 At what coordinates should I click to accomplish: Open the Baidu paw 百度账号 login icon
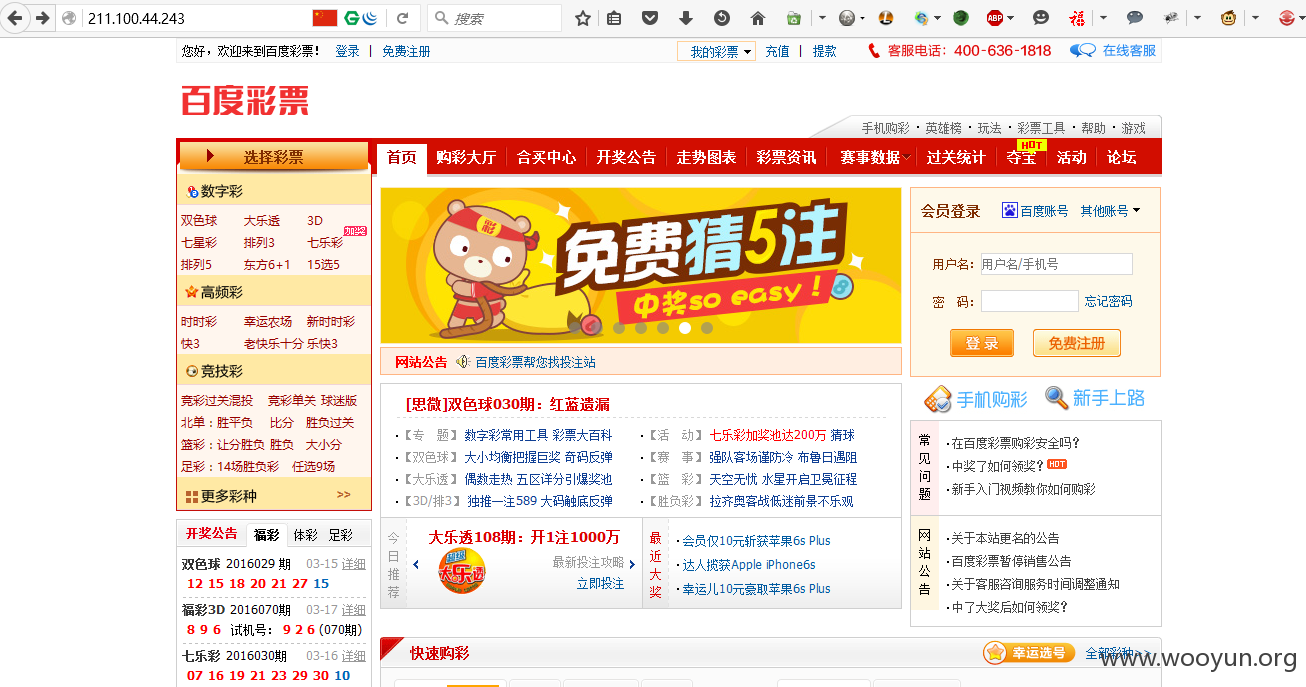(1009, 211)
